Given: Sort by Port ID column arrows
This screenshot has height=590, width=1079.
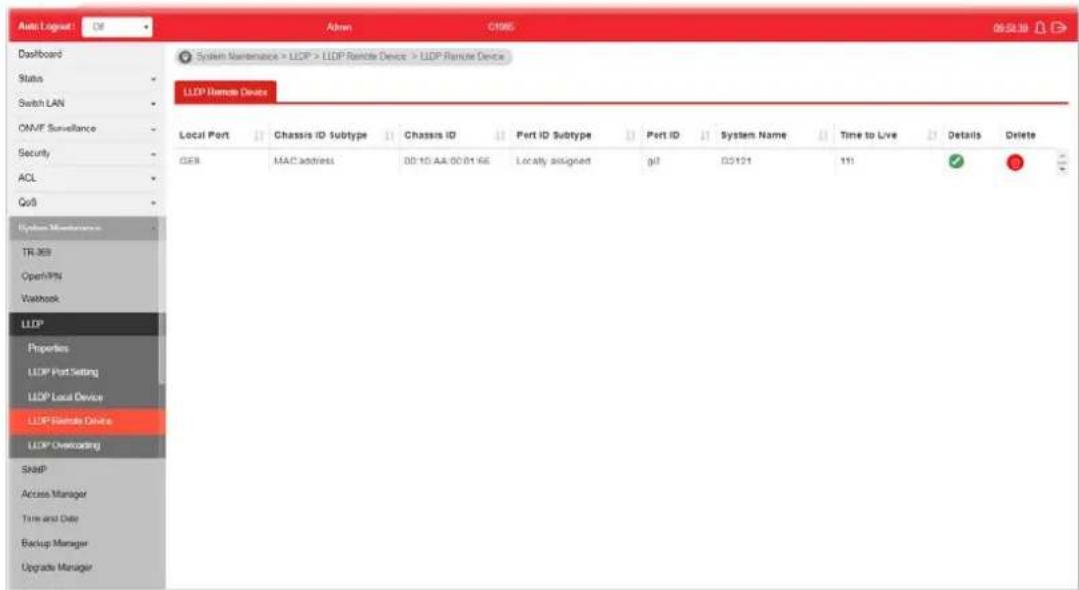Looking at the screenshot, I should click(x=704, y=136).
